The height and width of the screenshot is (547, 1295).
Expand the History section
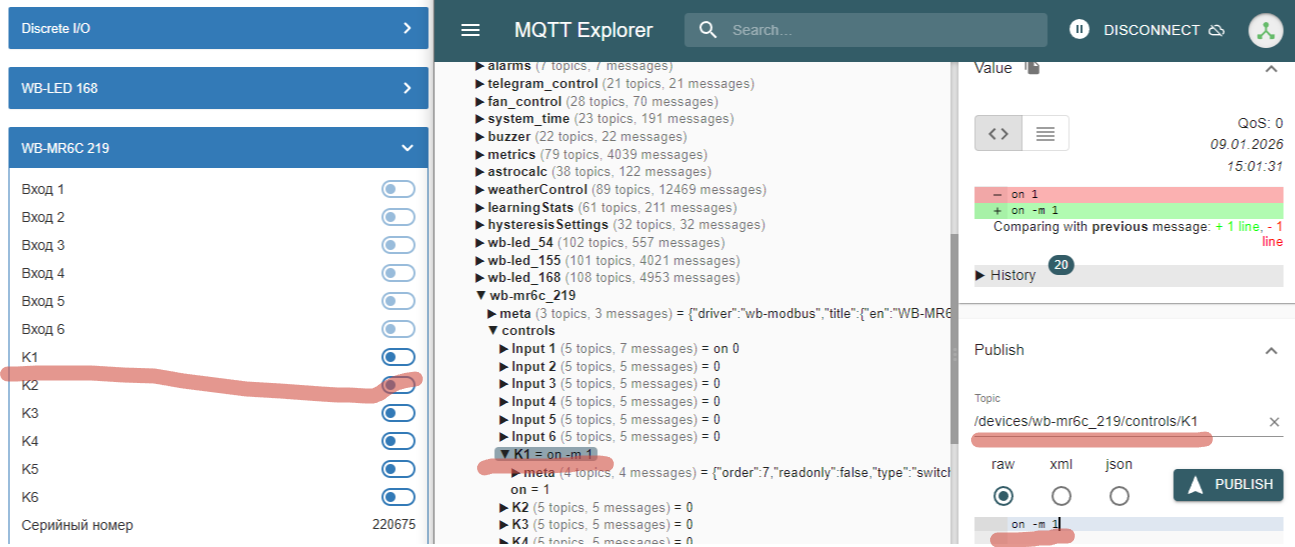pos(1005,275)
